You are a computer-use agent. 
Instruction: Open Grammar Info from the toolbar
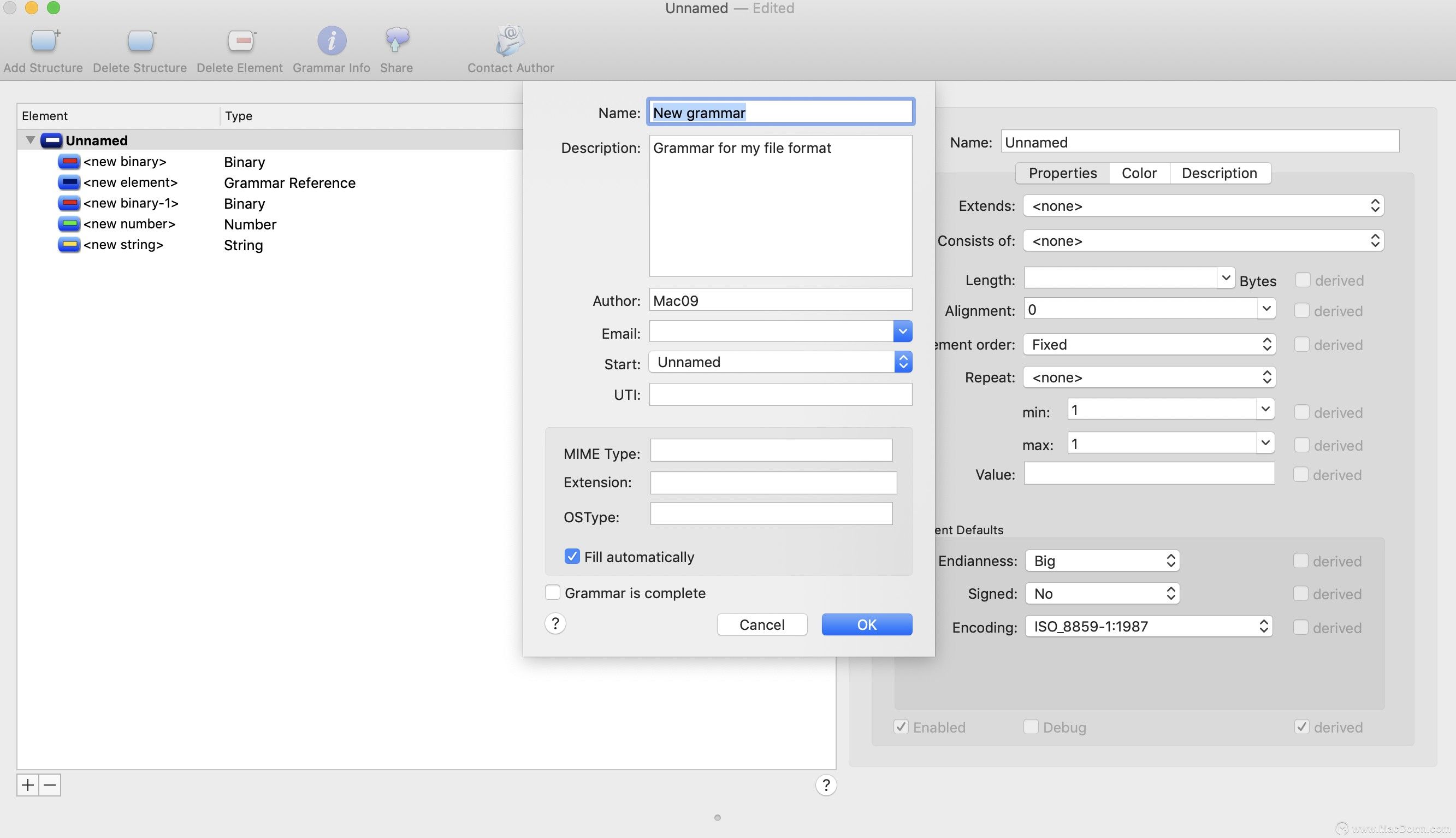pyautogui.click(x=332, y=41)
